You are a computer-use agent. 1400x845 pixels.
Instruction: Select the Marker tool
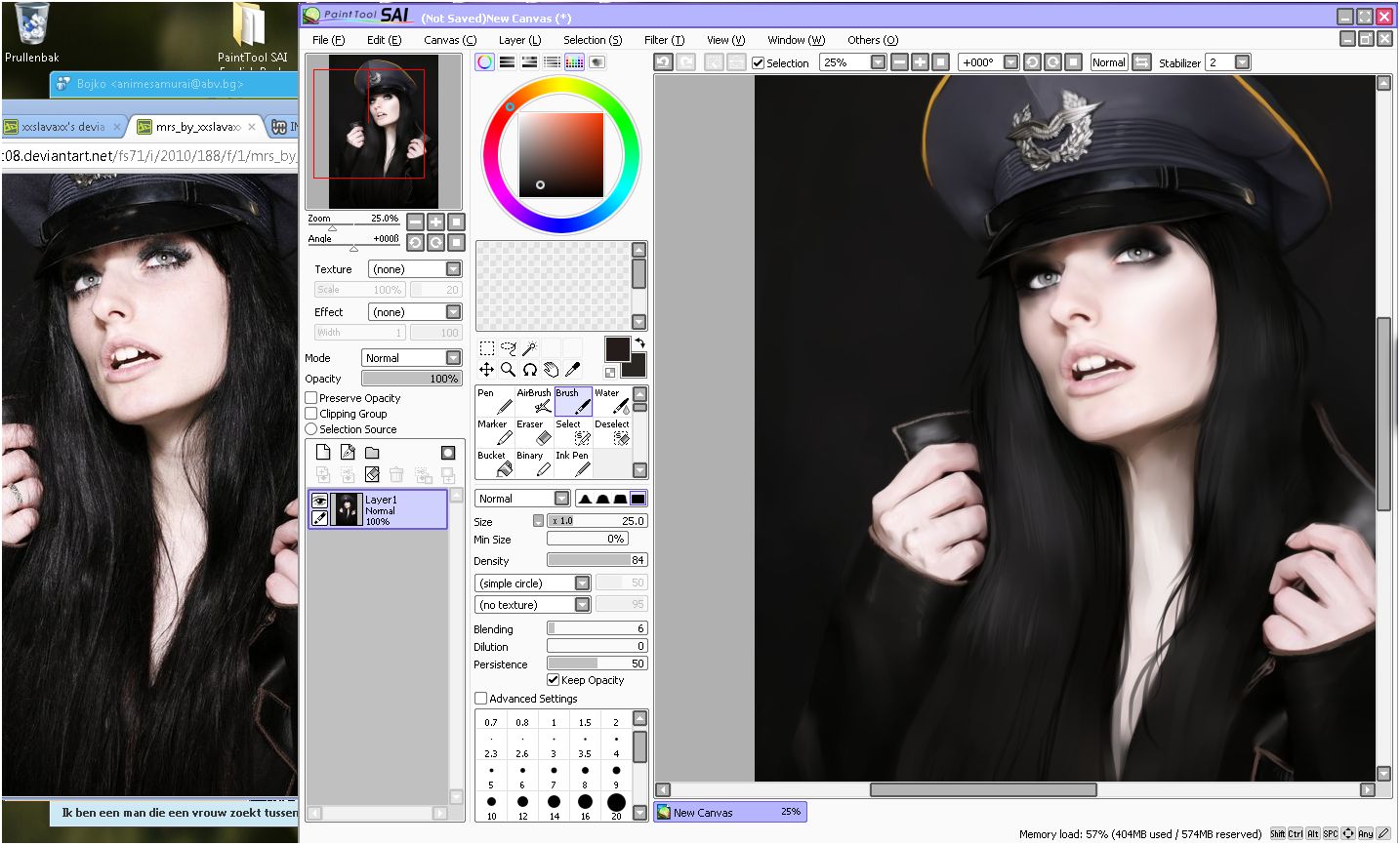(495, 432)
